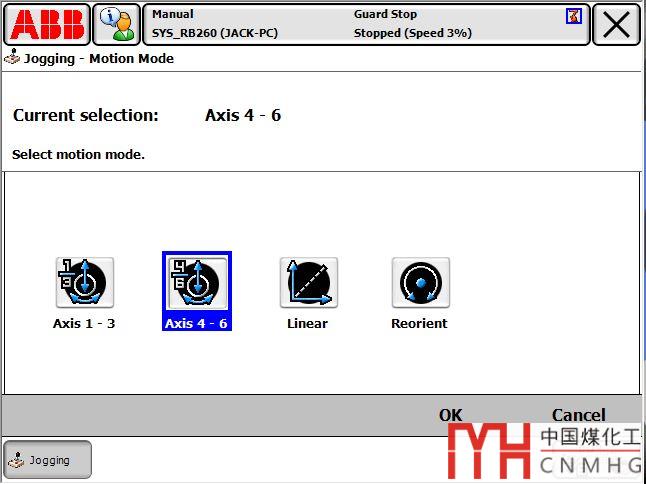The height and width of the screenshot is (484, 646).
Task: Select the Axis 1 - 3 motion mode icon
Action: pyautogui.click(x=84, y=283)
